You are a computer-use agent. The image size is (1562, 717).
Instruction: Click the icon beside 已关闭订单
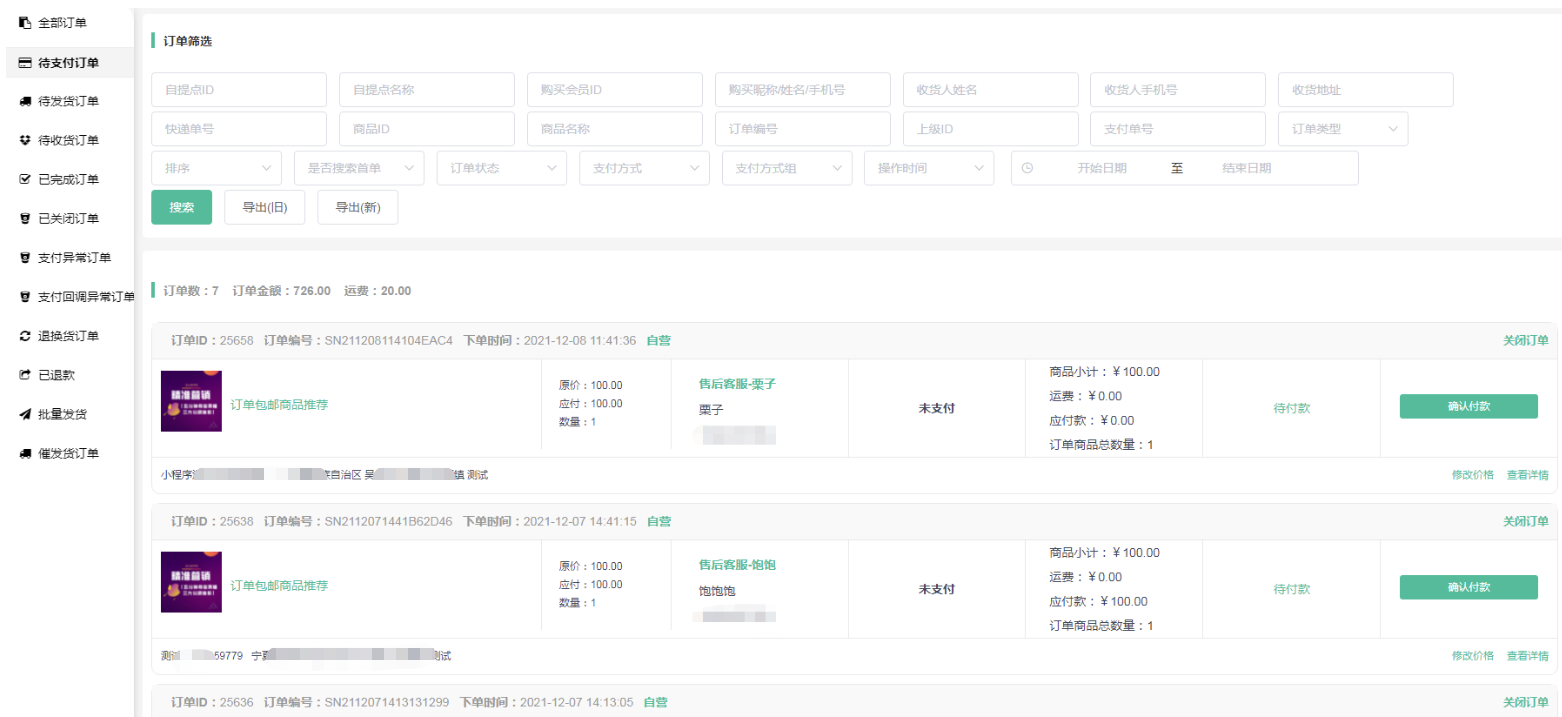pos(26,218)
